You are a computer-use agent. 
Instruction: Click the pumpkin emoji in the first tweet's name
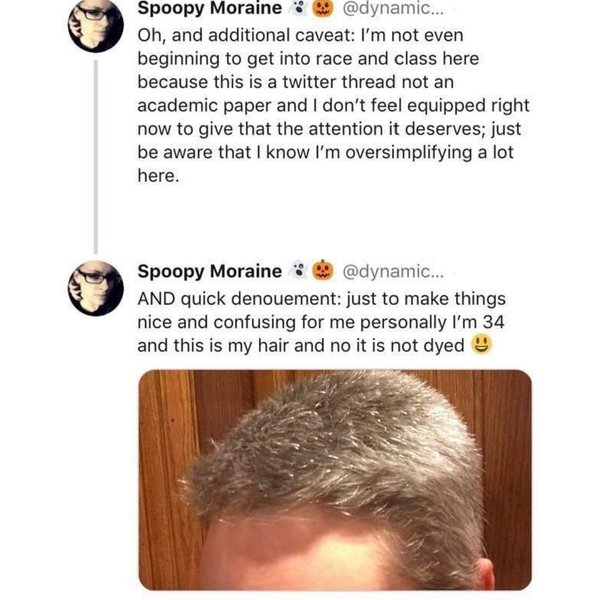point(322,10)
